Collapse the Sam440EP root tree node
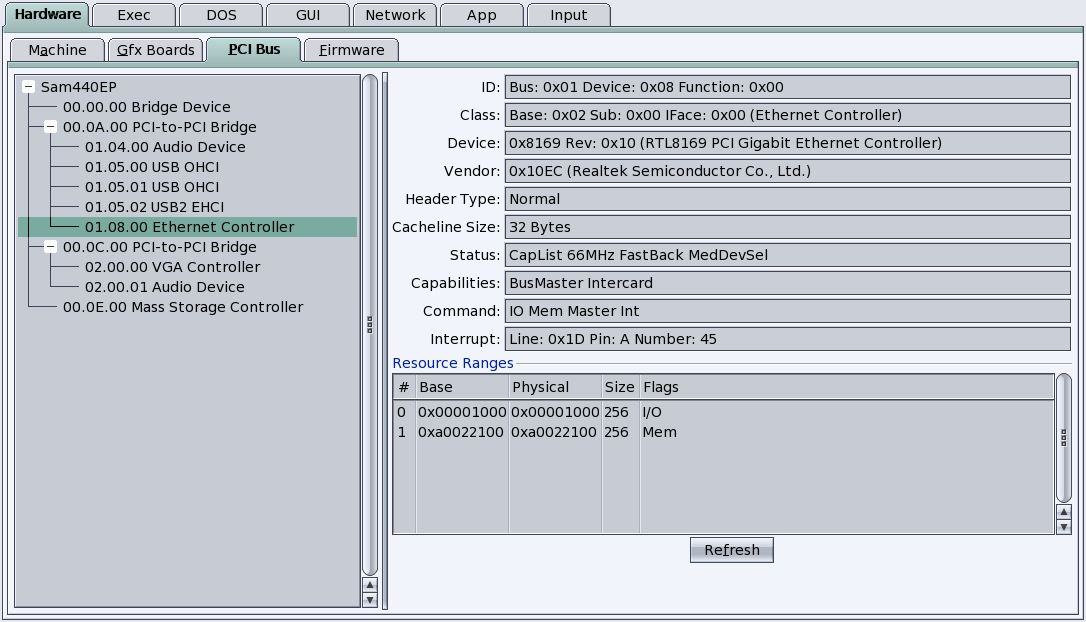 click(x=28, y=87)
